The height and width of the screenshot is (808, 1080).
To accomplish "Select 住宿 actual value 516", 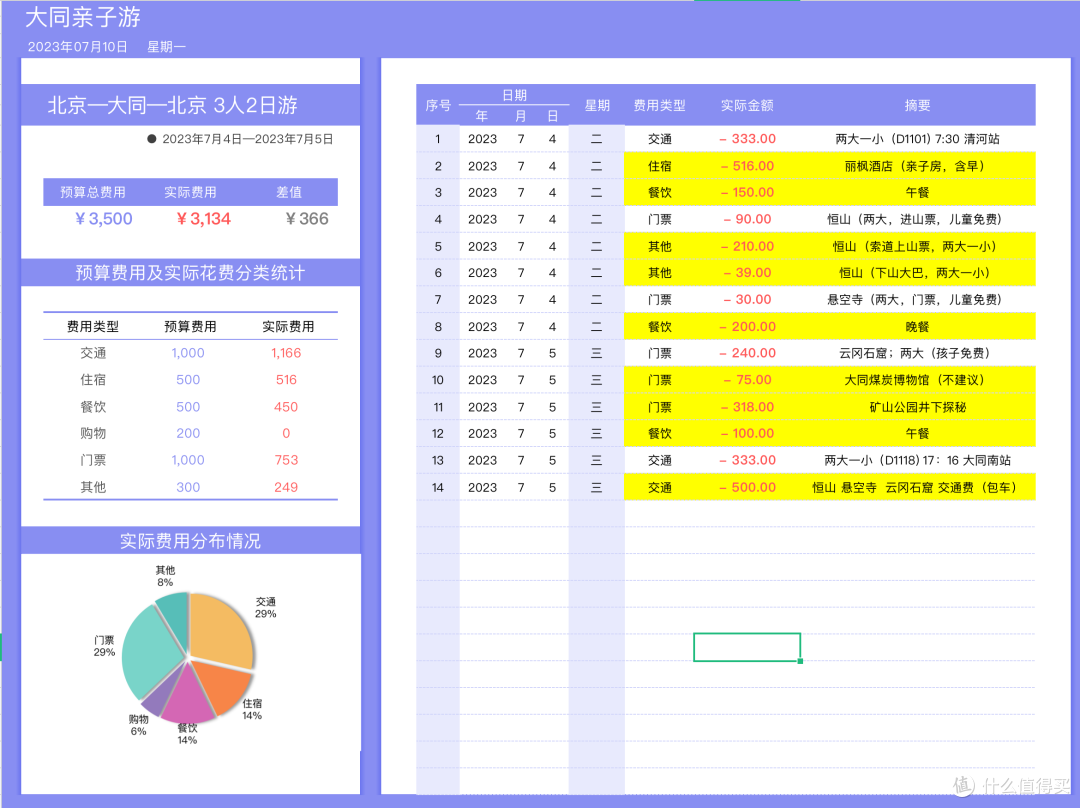I will (x=286, y=380).
